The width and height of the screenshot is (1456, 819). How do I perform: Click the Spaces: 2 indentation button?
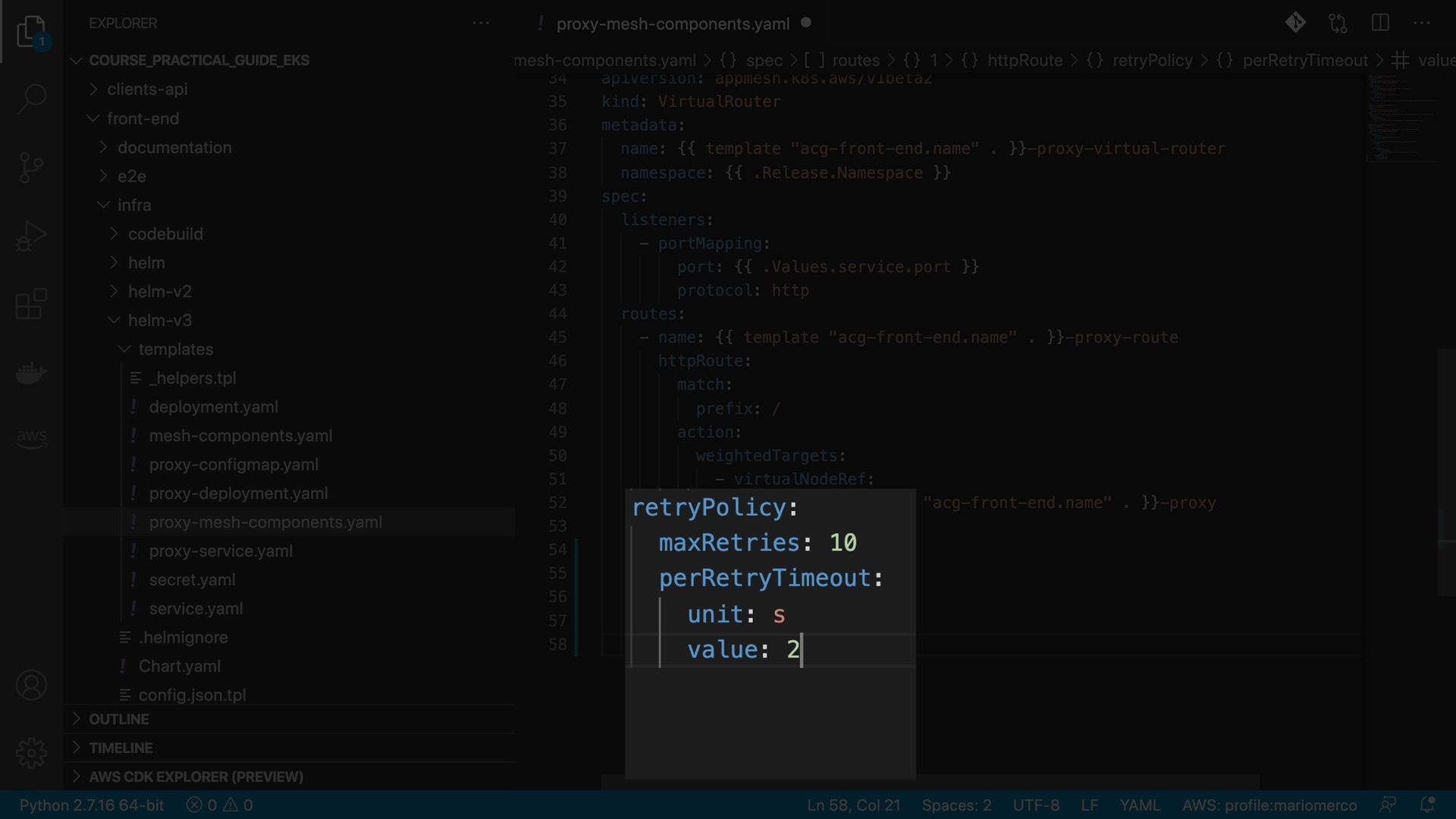point(956,805)
